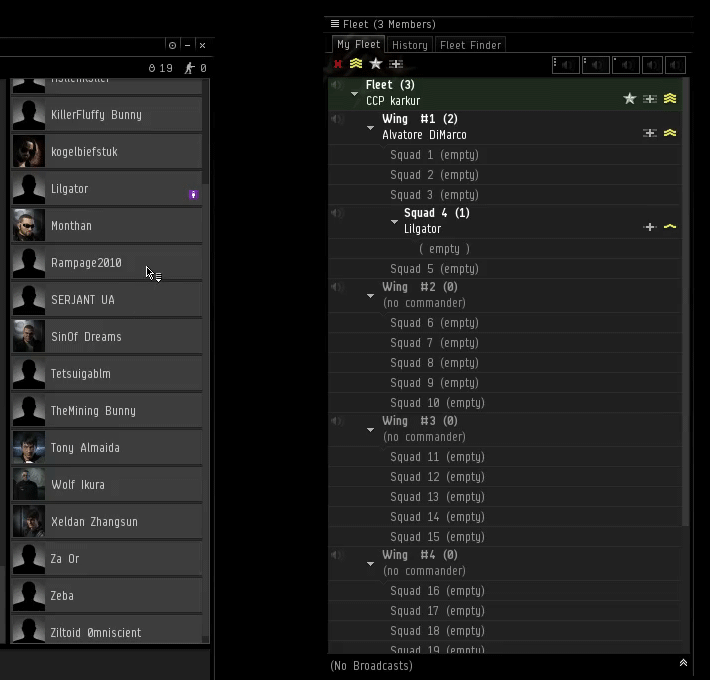This screenshot has height=680, width=710.
Task: Click the yellow single chevron on Lilgator squad row
Action: click(670, 226)
